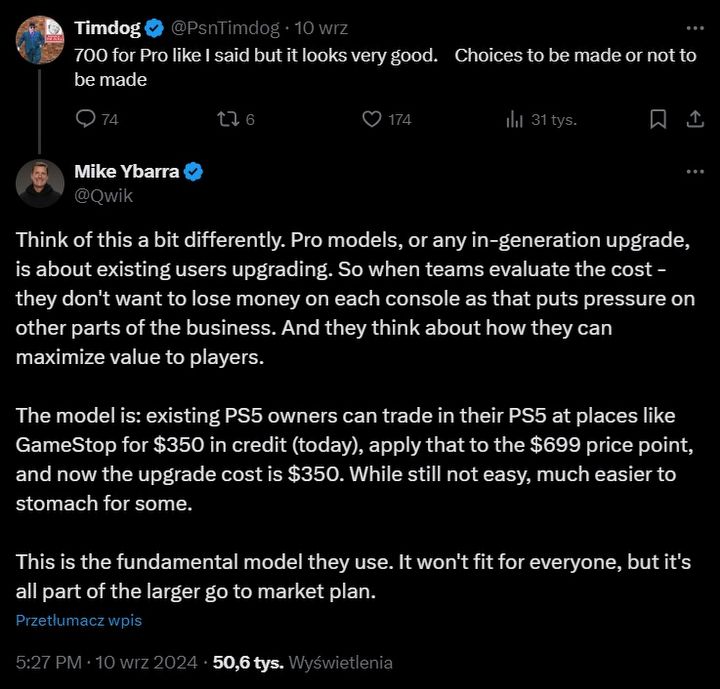Open the more options menu on Timdog's tweet

click(x=694, y=28)
